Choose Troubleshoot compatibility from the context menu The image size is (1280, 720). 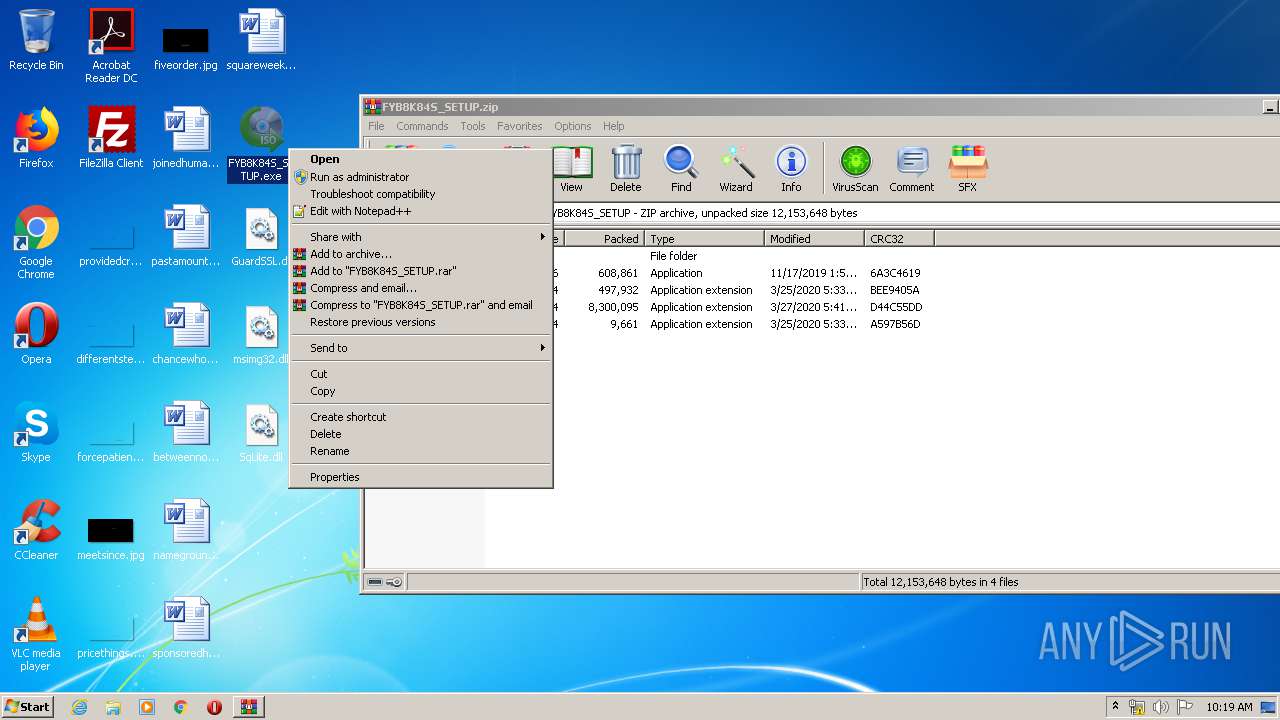[x=420, y=194]
